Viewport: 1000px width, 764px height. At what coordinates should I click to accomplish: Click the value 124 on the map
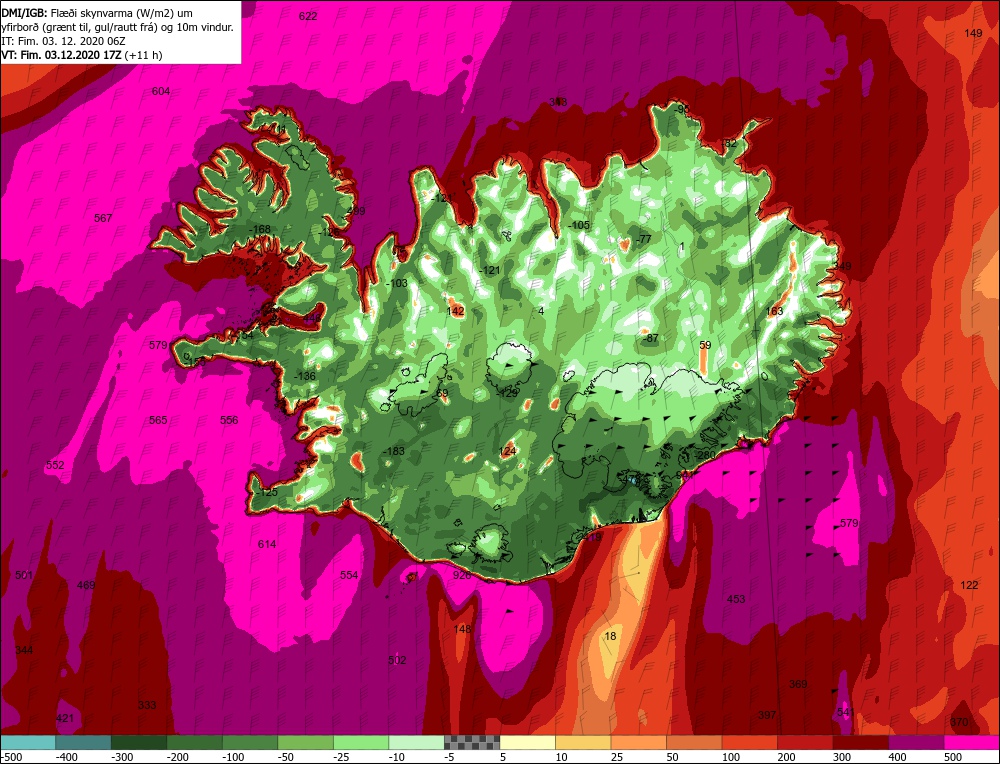(x=508, y=452)
